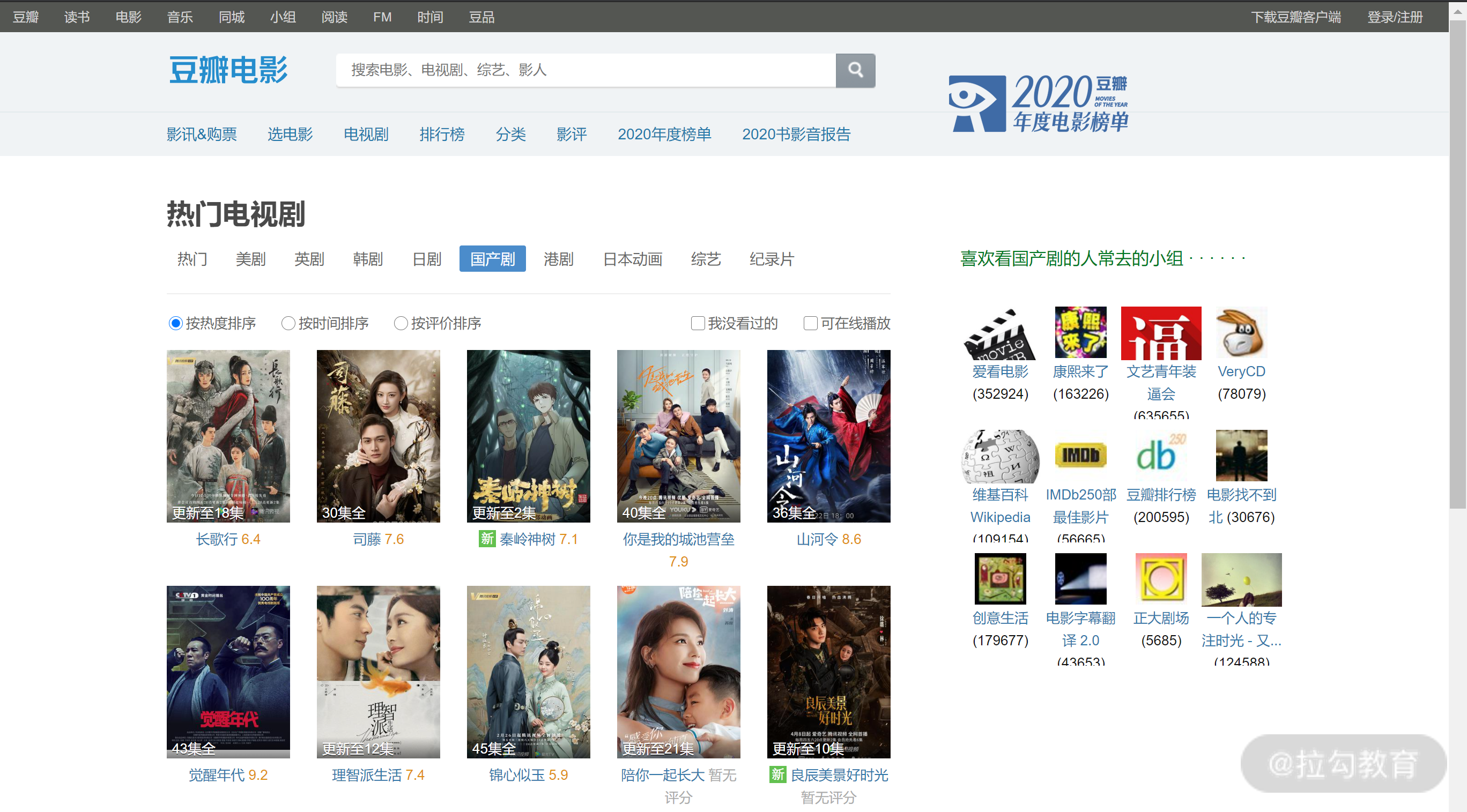
Task: Go to 音乐 in top bar
Action: [x=180, y=17]
